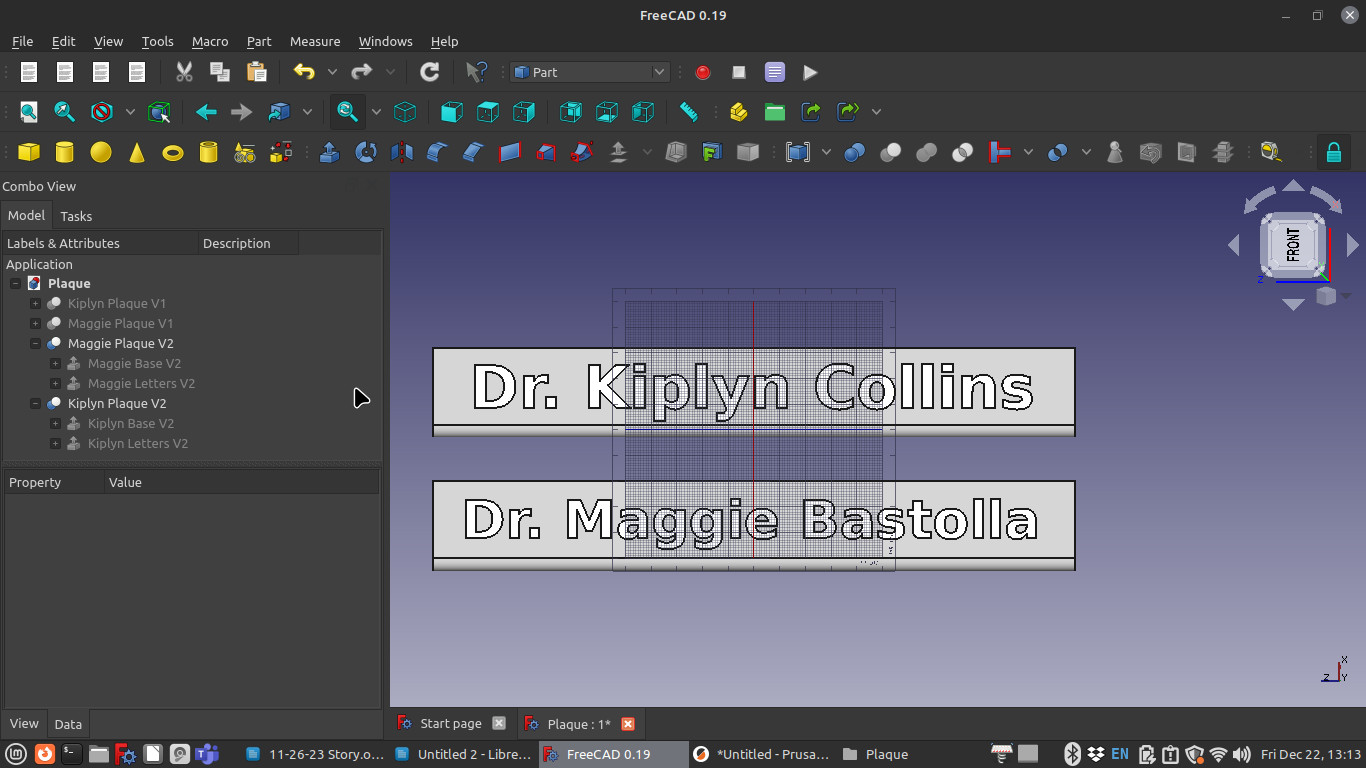Collapse the Kiplyn Plaque V2 node
This screenshot has width=1366, height=768.
[36, 404]
